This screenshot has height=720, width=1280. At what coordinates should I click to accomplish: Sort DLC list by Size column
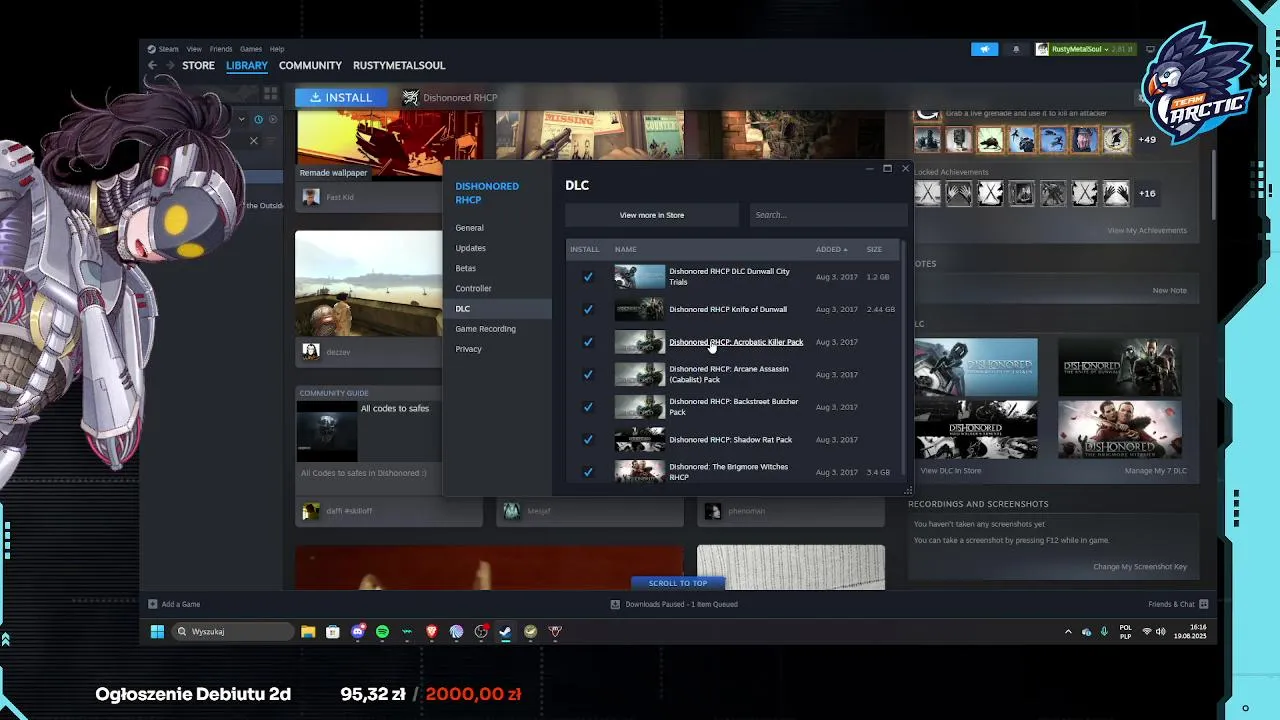(x=874, y=249)
